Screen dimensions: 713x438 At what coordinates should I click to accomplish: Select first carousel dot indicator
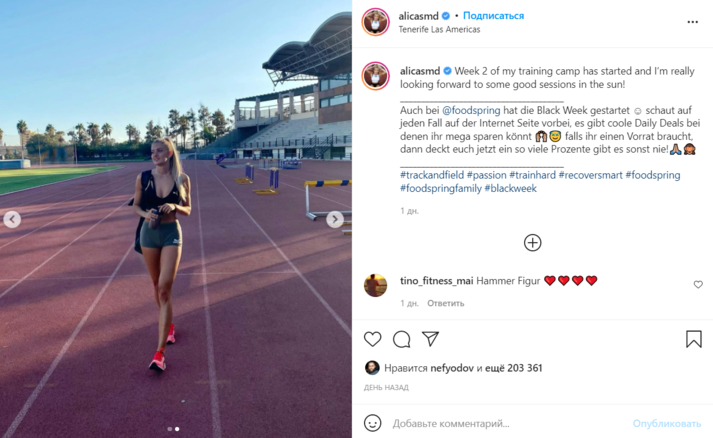point(170,429)
